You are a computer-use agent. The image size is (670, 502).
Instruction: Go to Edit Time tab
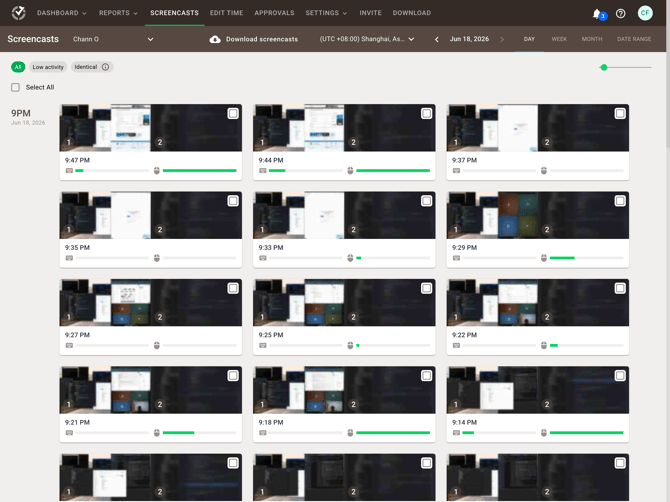pyautogui.click(x=226, y=13)
